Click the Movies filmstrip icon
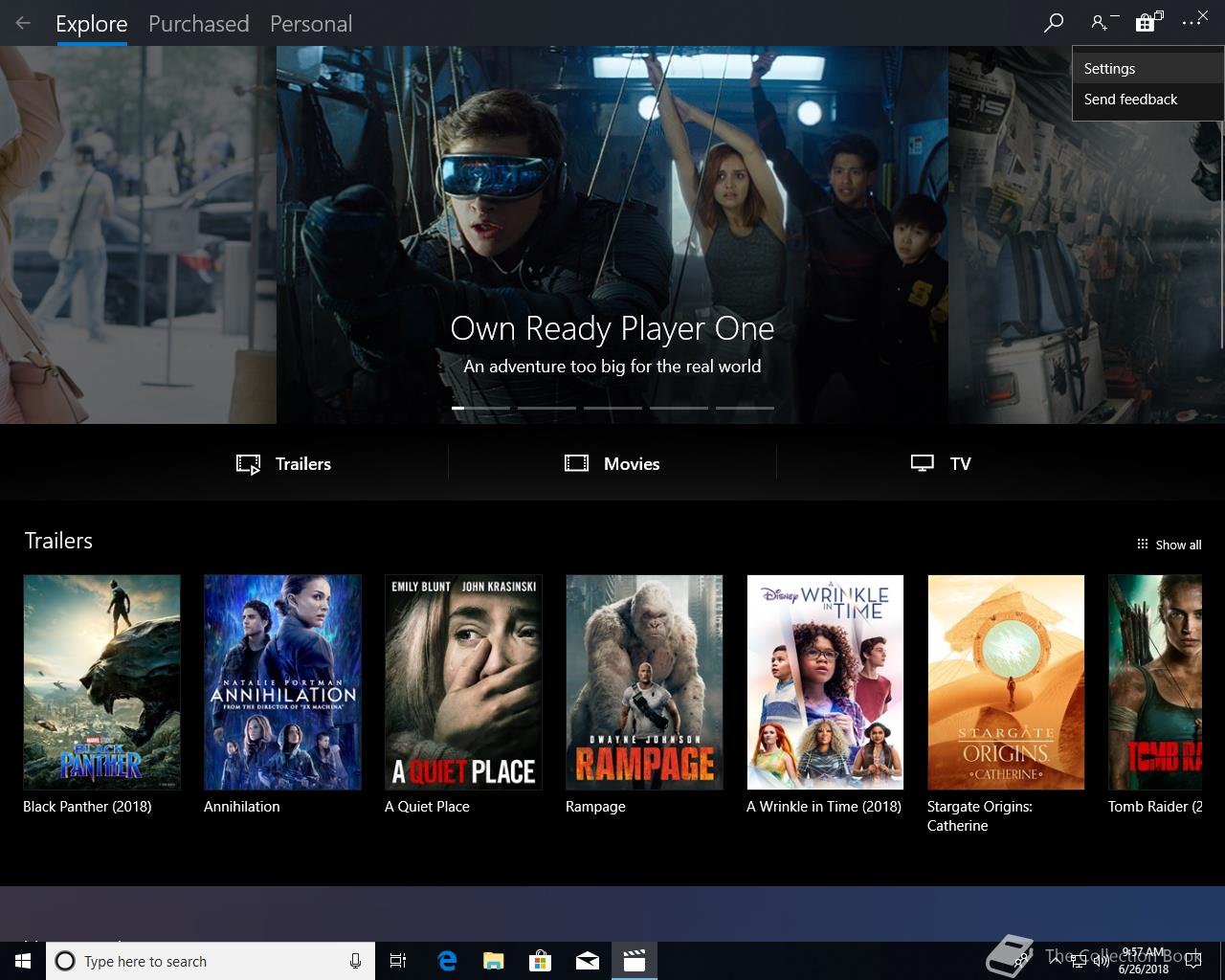 576,463
